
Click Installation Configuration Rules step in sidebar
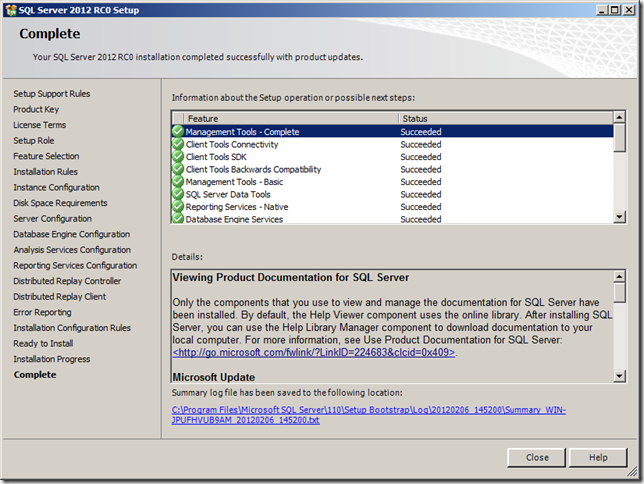click(72, 328)
